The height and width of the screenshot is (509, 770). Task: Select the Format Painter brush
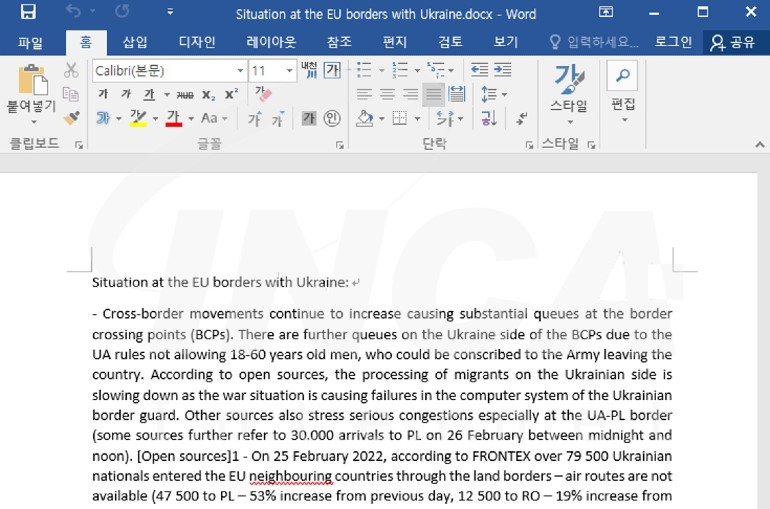coord(71,118)
